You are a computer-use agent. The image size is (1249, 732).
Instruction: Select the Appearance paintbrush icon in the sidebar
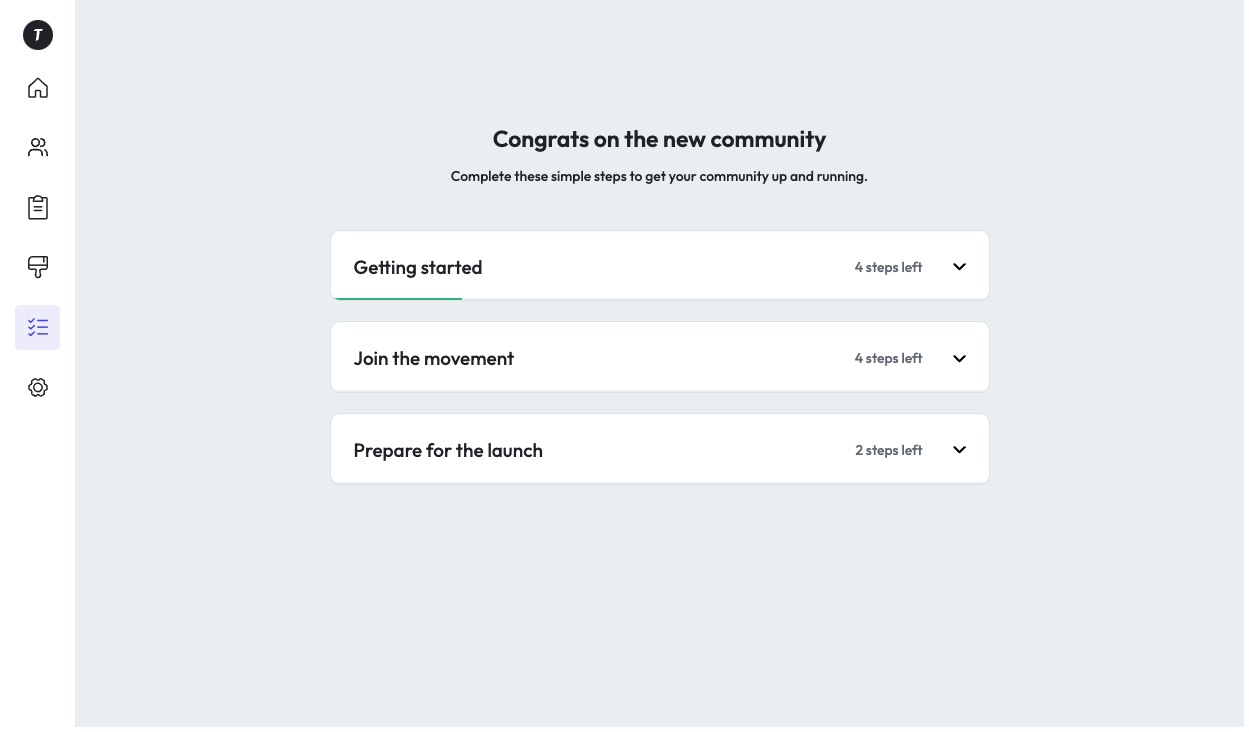38,267
